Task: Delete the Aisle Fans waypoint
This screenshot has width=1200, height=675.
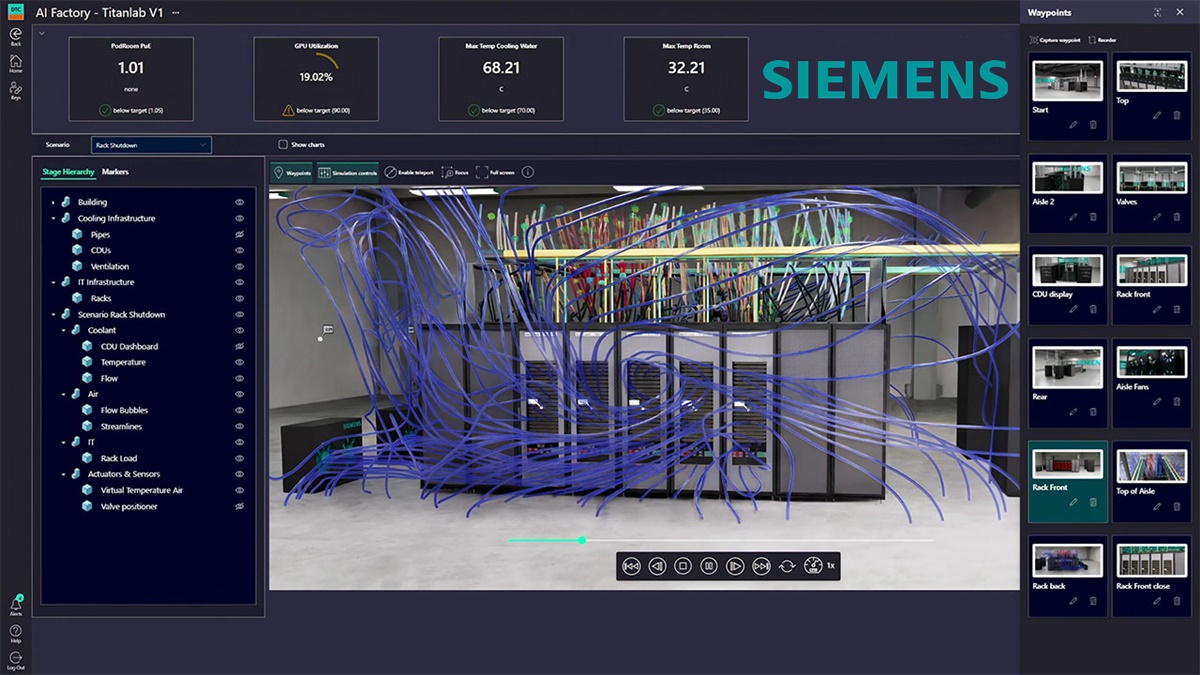Action: (x=1177, y=402)
